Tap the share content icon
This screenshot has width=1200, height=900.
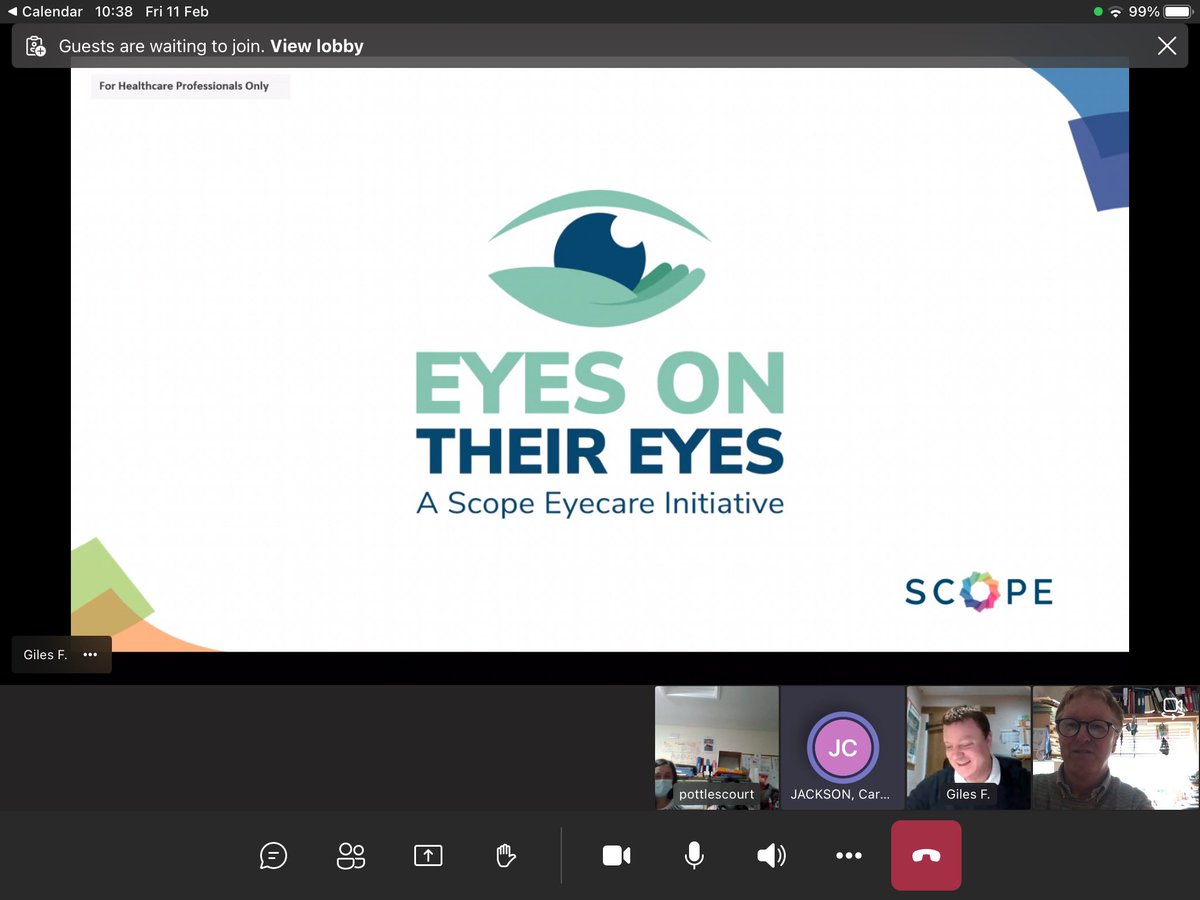click(428, 855)
